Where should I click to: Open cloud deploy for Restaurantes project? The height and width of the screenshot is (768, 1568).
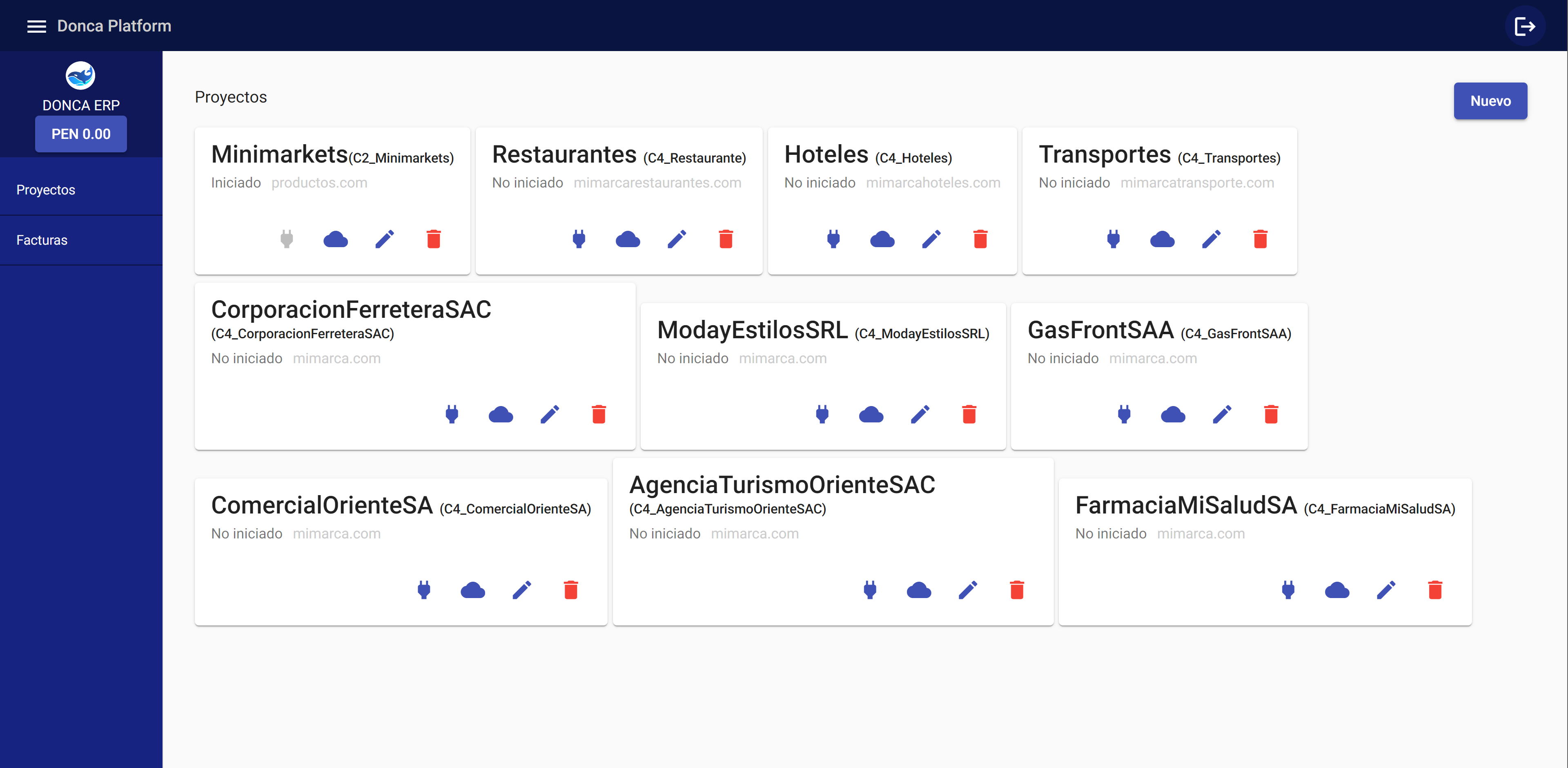pos(628,239)
